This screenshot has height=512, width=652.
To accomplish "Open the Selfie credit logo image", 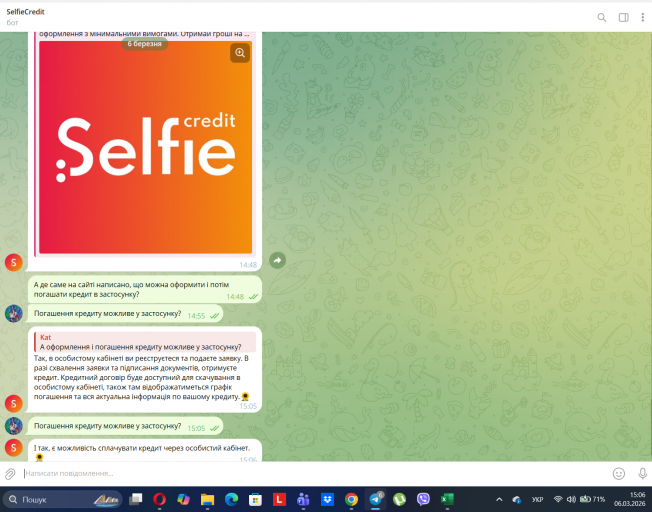I will 145,147.
